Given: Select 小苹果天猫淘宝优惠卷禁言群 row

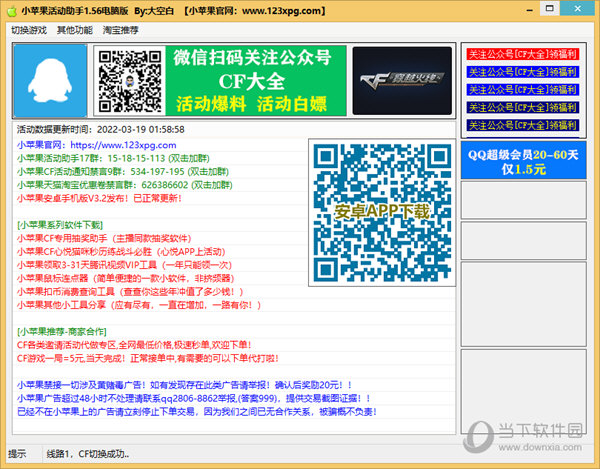Looking at the screenshot, I should (x=124, y=185).
